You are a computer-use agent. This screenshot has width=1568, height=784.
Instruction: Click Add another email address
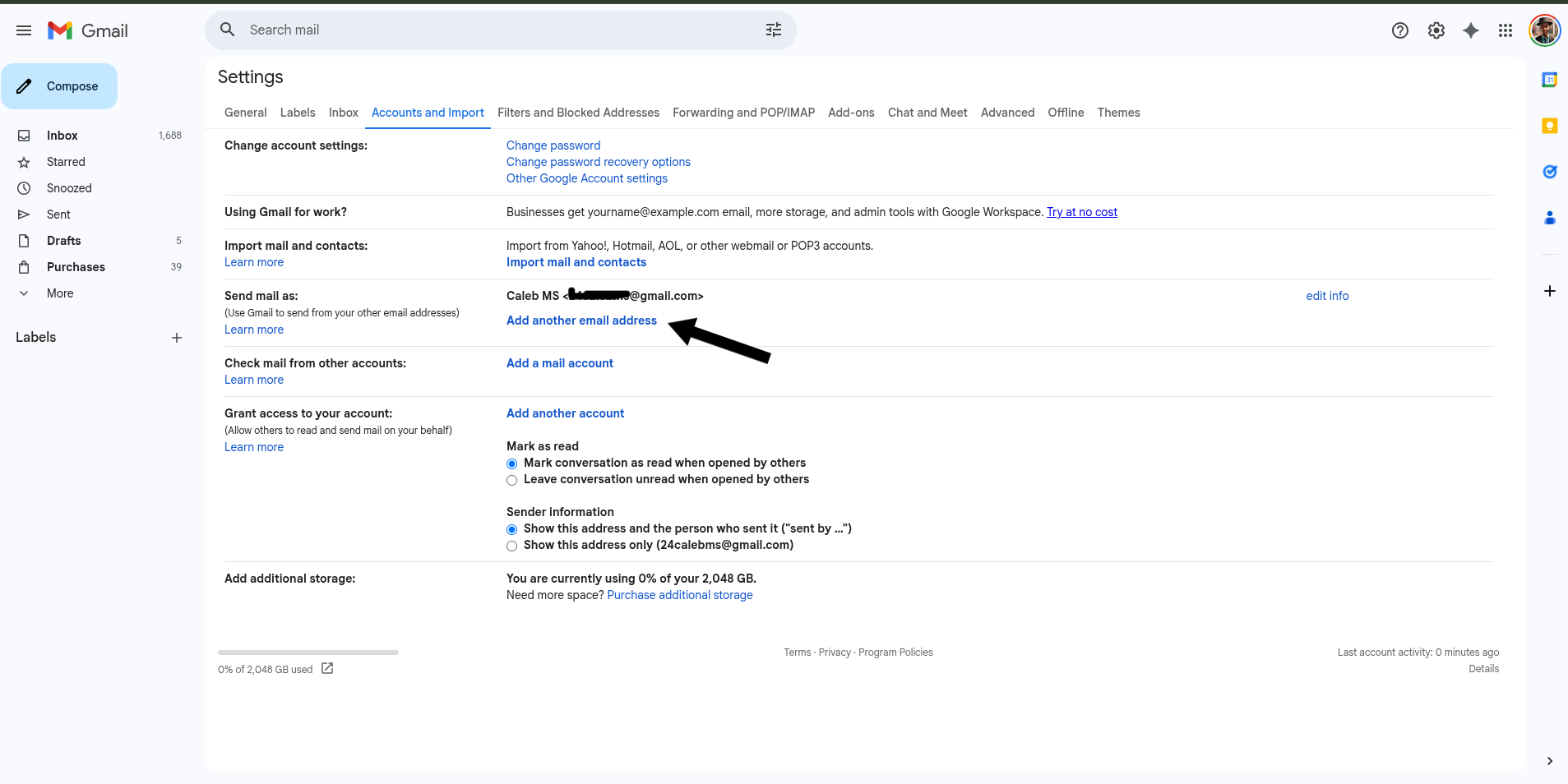581,321
